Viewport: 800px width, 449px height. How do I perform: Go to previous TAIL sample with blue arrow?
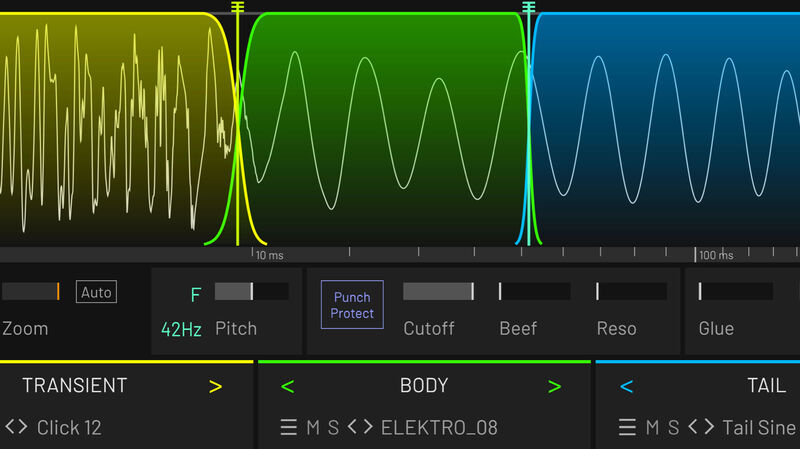[627, 386]
